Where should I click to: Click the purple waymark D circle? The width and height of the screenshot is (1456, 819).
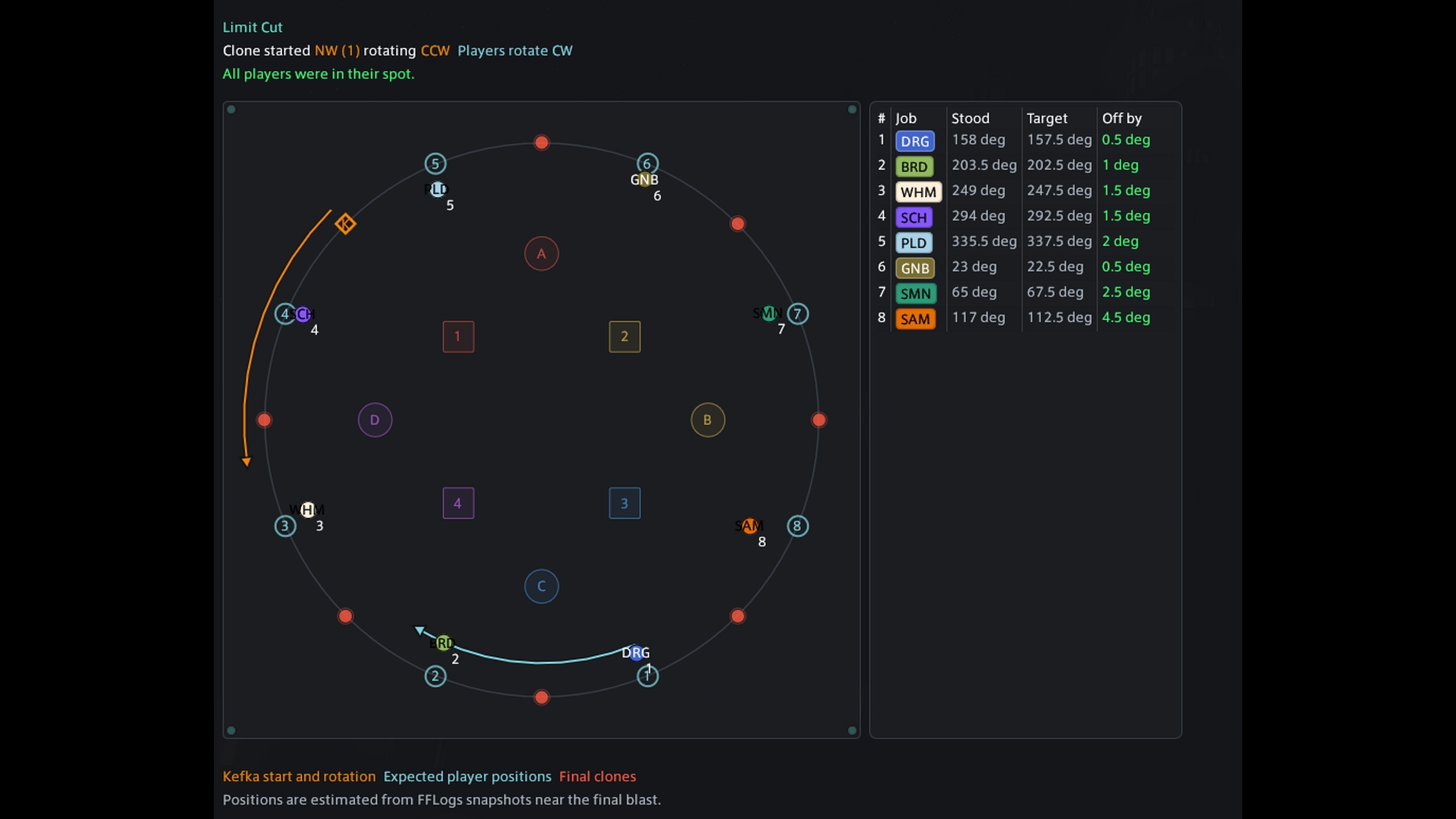coord(375,419)
